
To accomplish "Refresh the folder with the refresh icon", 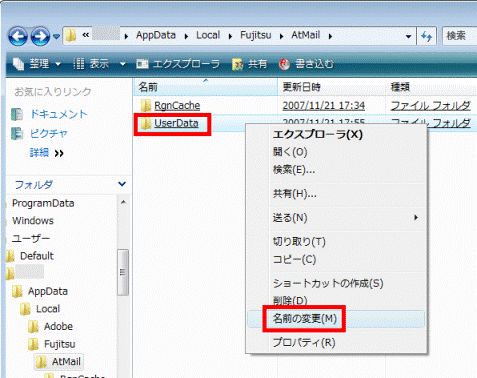I will (426, 36).
